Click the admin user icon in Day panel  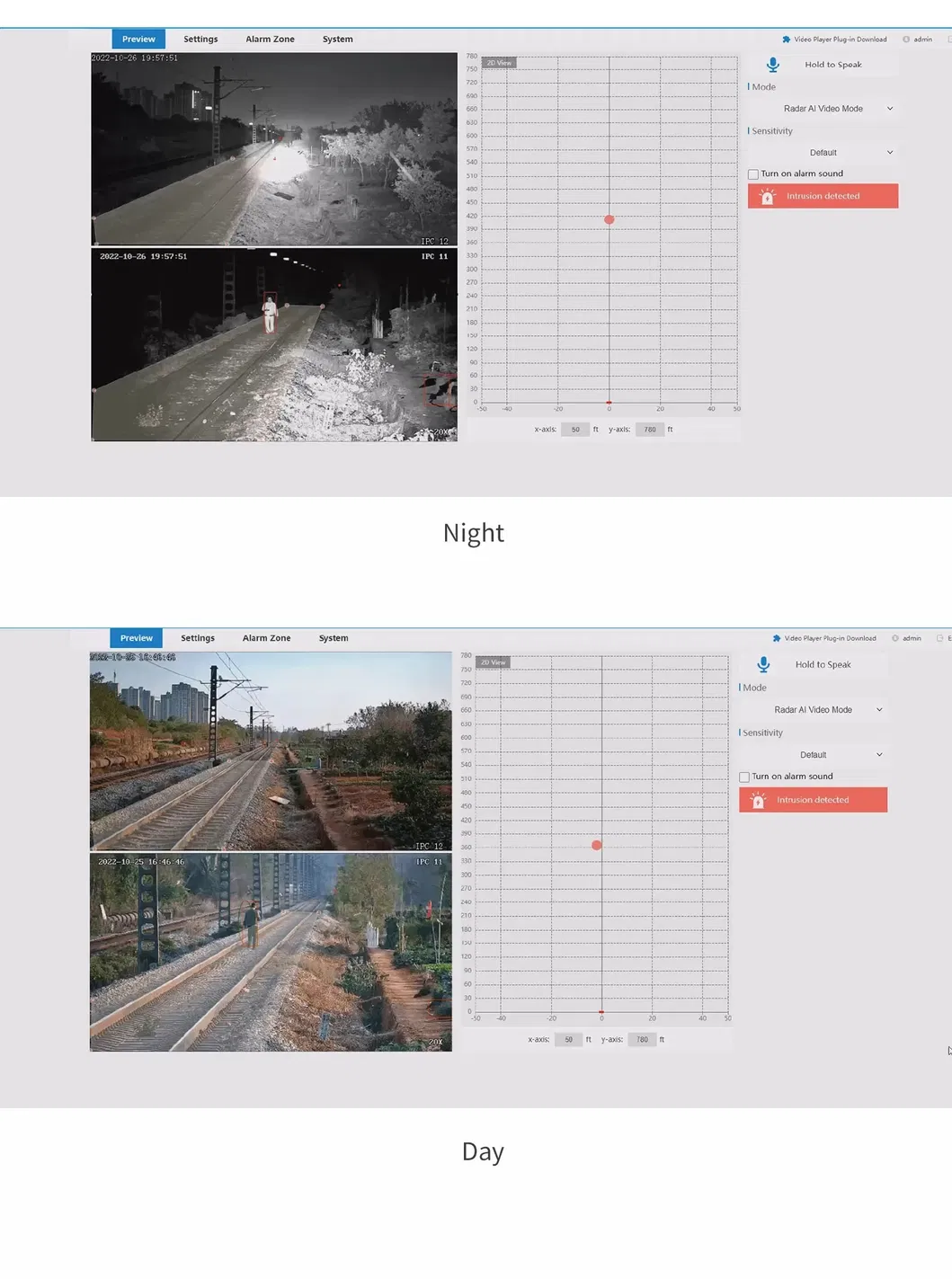click(x=895, y=638)
